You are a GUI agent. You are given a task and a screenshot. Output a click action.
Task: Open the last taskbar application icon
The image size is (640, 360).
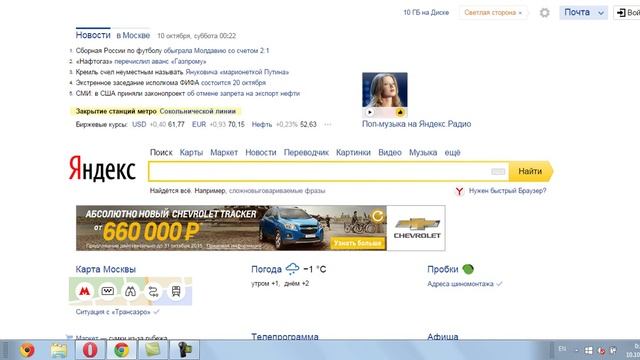[184, 350]
